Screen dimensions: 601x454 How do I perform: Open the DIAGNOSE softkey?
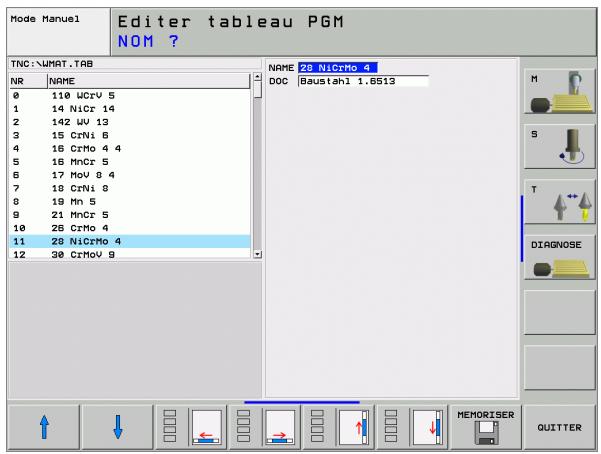pyautogui.click(x=559, y=257)
